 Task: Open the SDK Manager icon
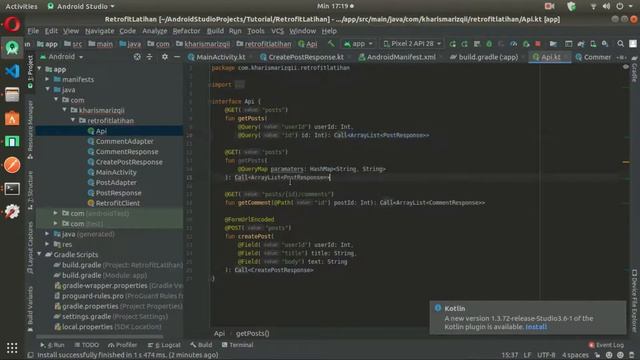tap(605, 44)
